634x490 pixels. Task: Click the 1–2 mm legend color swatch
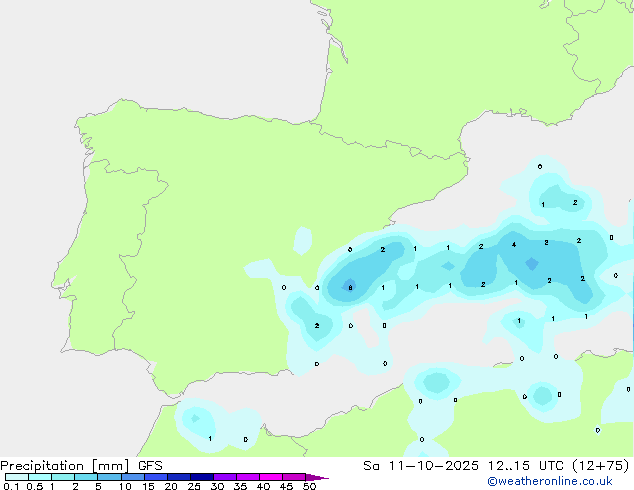(x=63, y=477)
